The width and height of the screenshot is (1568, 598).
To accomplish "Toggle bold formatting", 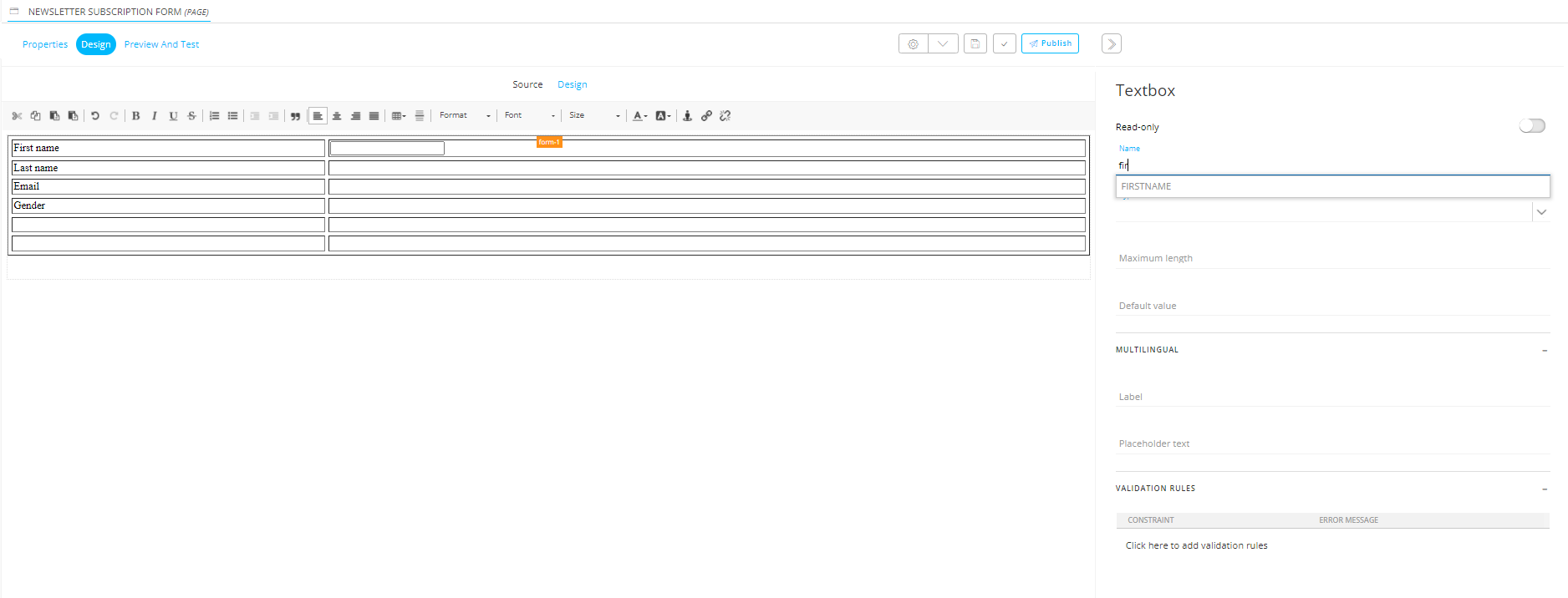I will 135,116.
